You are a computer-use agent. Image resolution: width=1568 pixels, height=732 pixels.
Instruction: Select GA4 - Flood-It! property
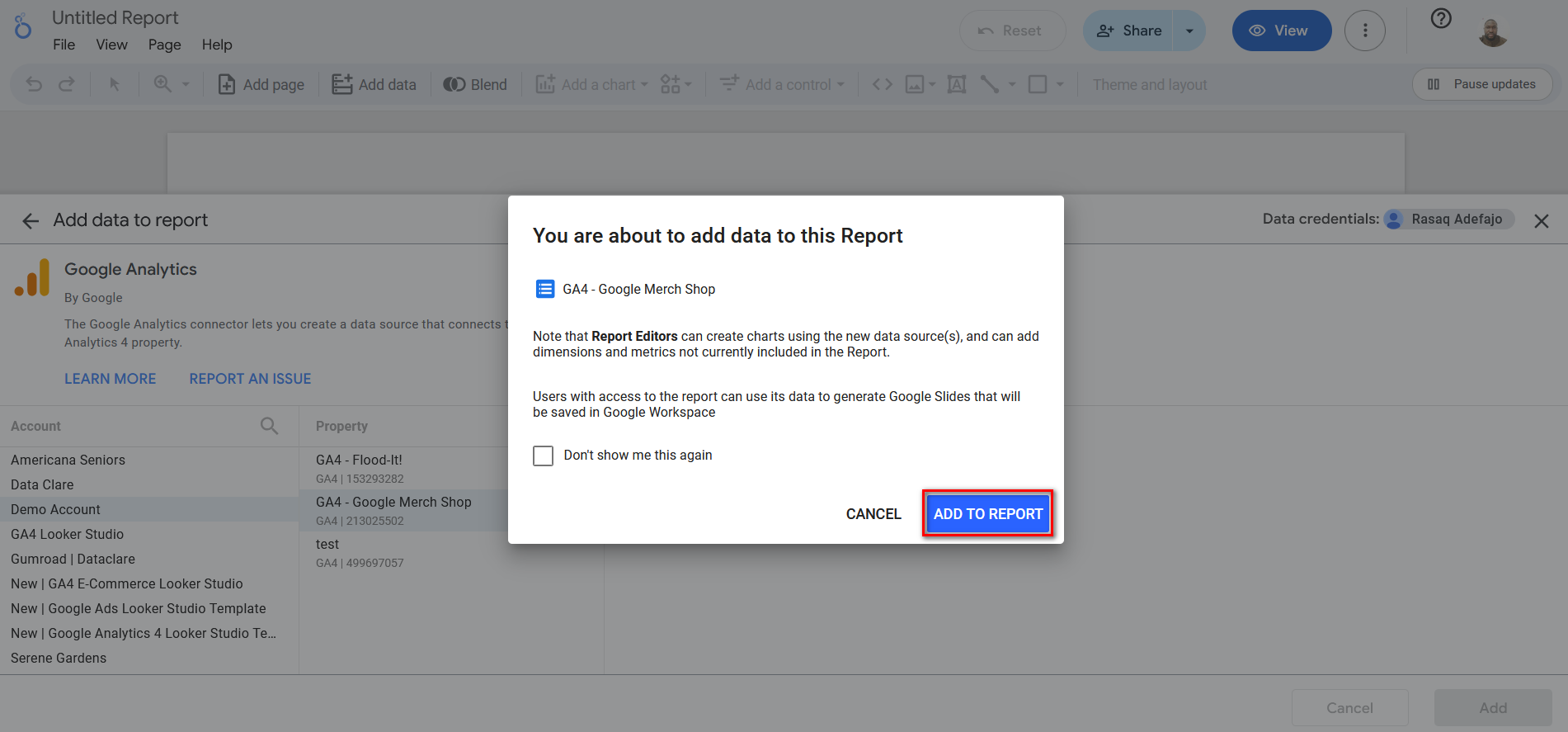[x=404, y=469]
